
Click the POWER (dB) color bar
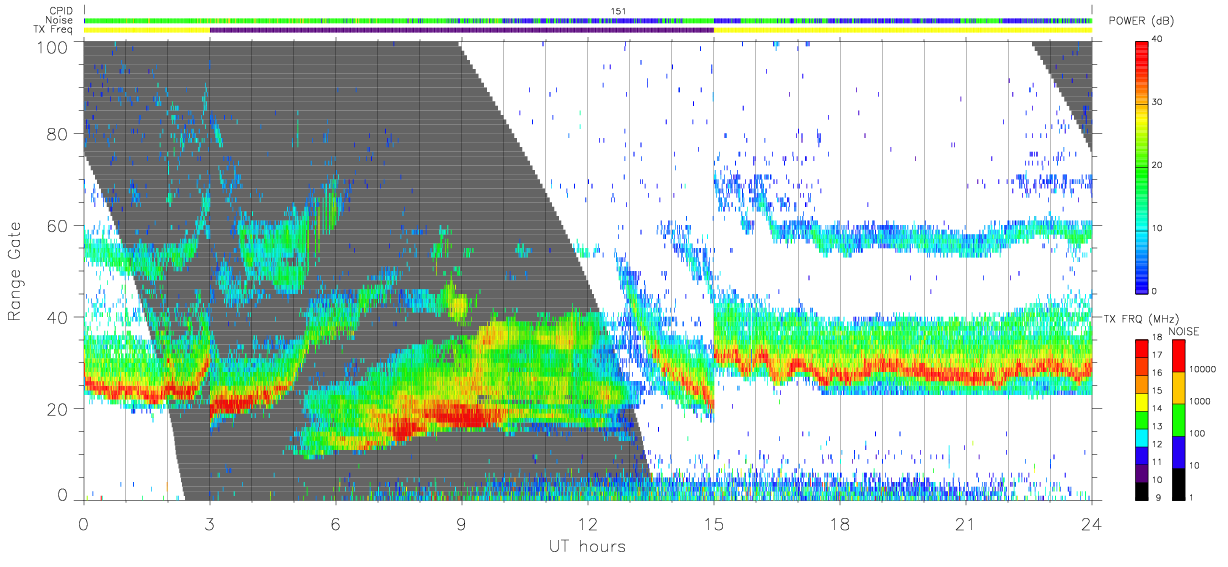click(1143, 165)
